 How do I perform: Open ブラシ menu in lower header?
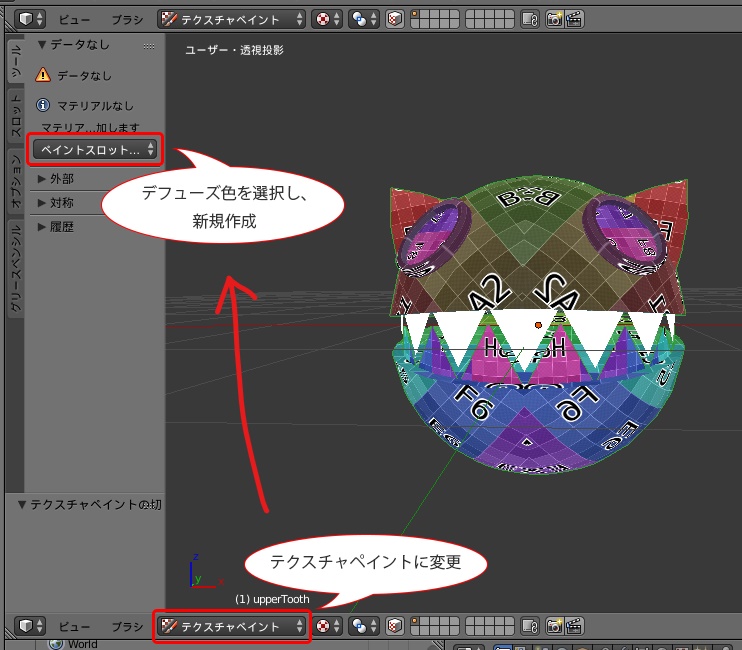(127, 626)
